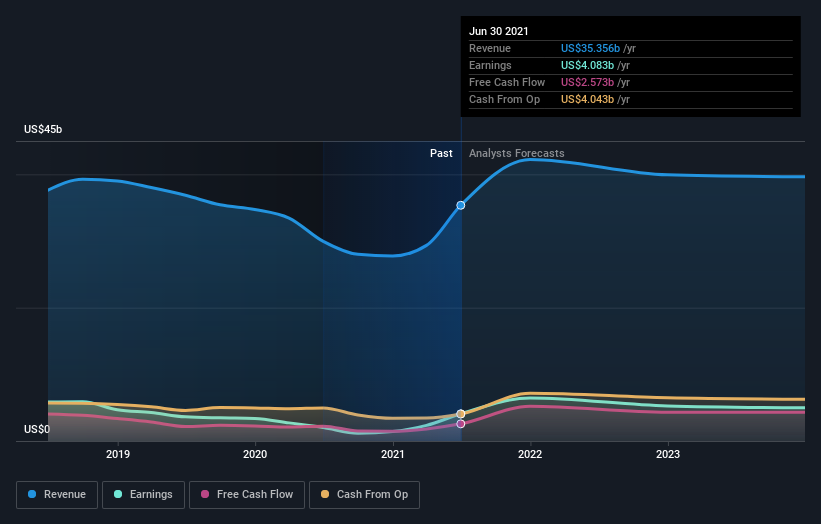Click the US$2.573b free cash flow value
This screenshot has width=821, height=524.
587,82
